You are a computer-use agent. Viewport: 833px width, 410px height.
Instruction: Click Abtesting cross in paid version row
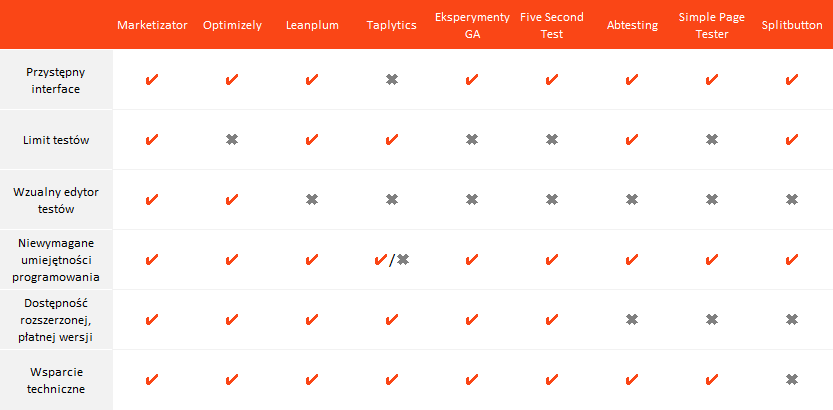(x=632, y=320)
